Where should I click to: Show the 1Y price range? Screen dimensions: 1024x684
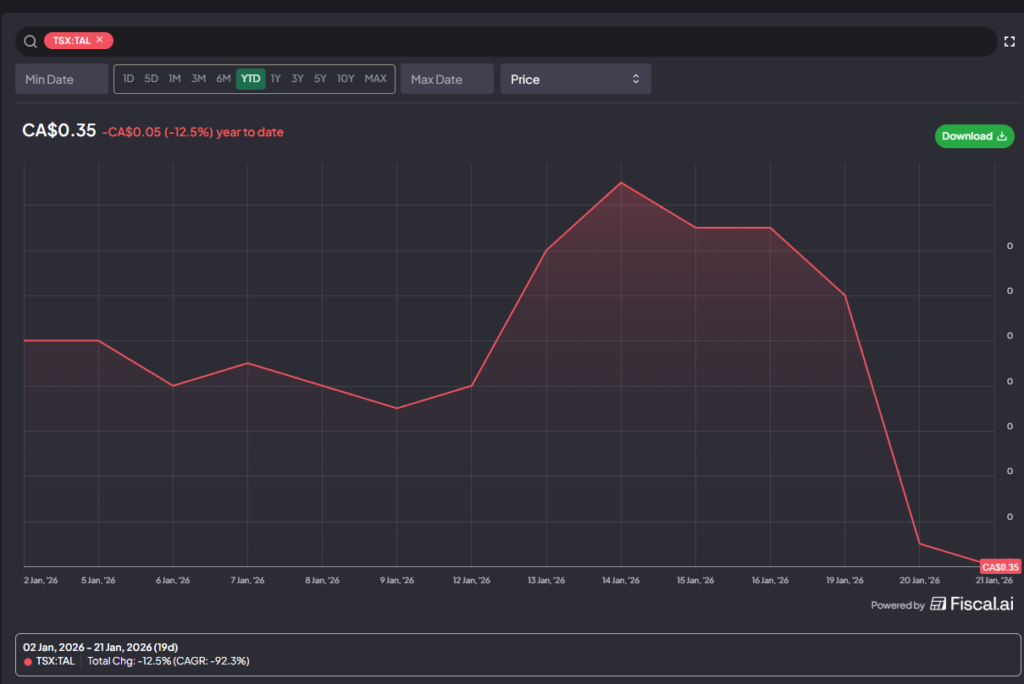pyautogui.click(x=275, y=79)
